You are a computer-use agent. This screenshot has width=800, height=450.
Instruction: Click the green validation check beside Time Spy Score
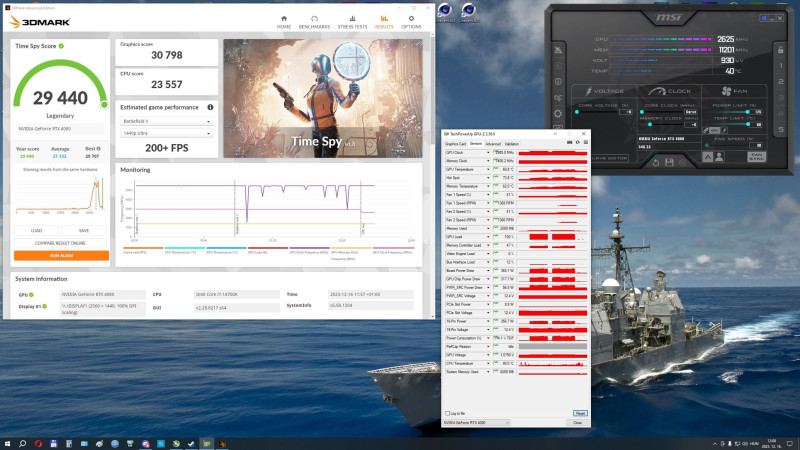(61, 46)
